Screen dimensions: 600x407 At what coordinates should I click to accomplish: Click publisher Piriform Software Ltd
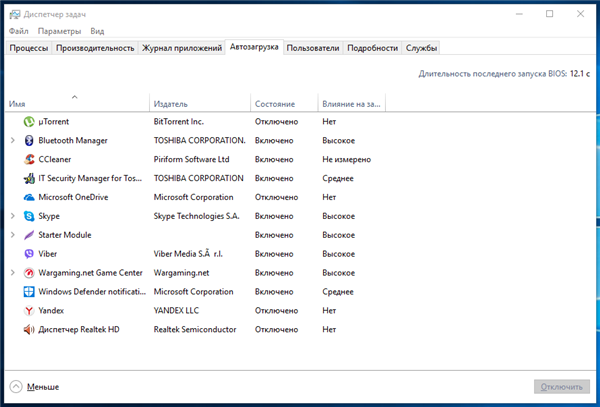(191, 160)
